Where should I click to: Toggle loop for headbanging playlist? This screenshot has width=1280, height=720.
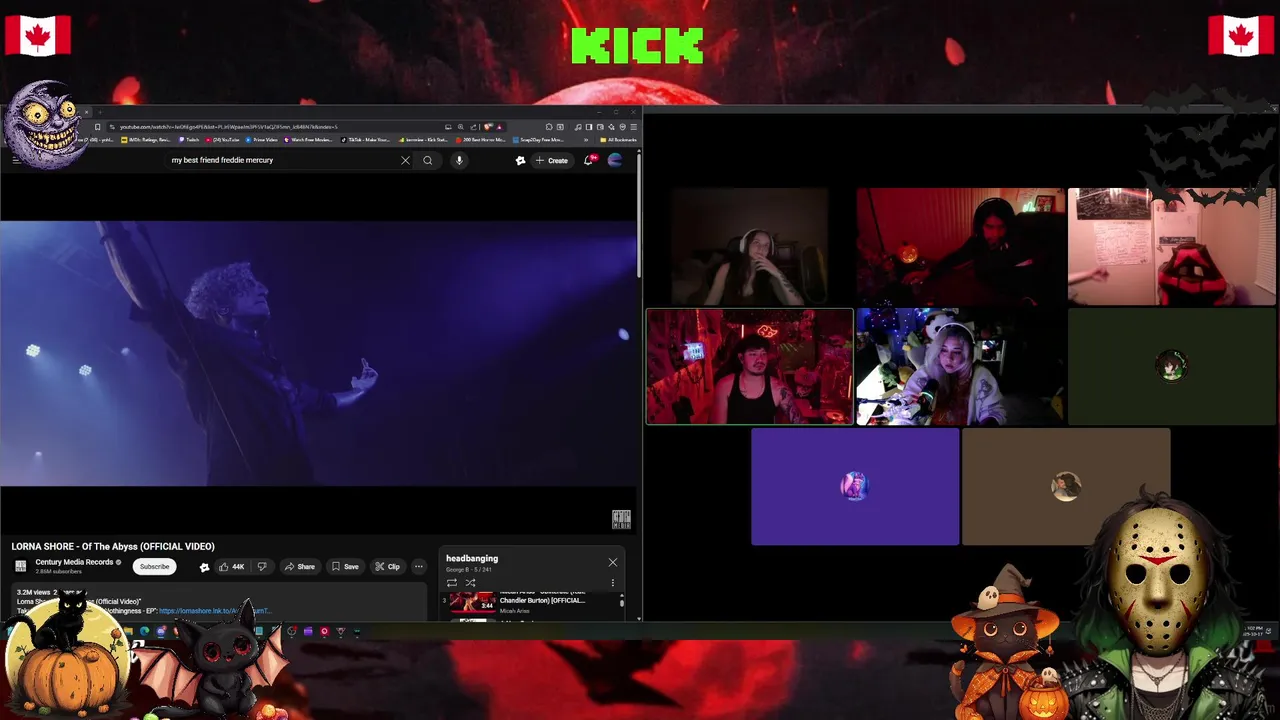coord(452,583)
